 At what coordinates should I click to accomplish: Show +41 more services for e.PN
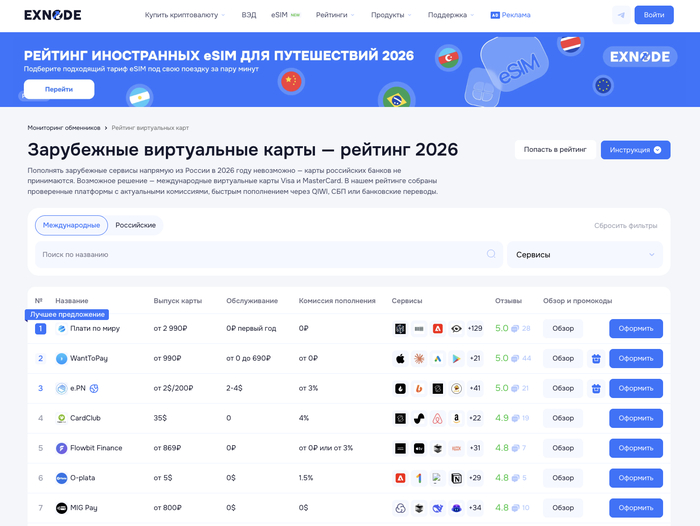[475, 388]
